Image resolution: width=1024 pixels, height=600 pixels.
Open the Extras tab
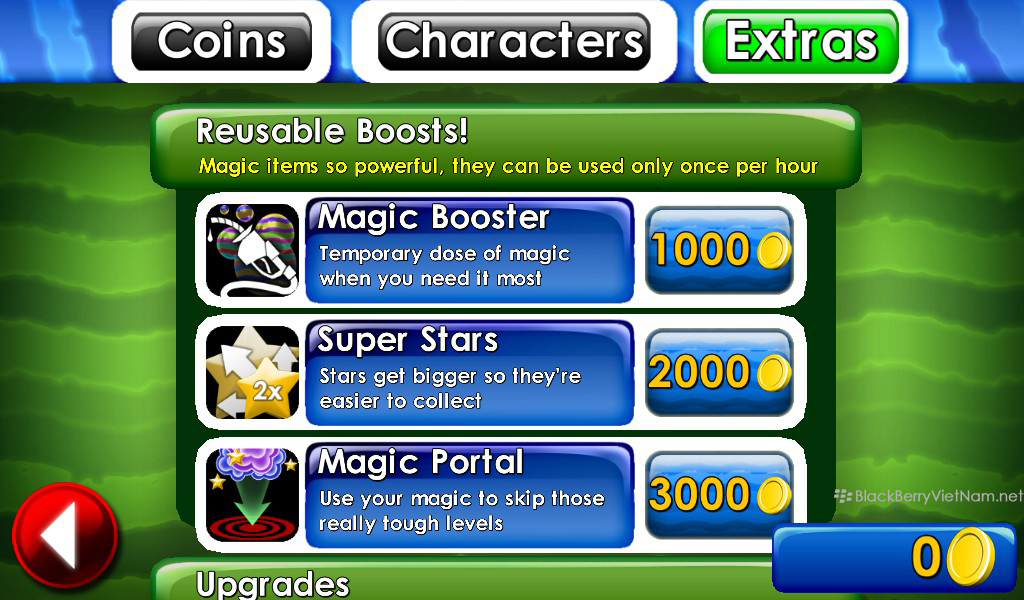coord(801,42)
